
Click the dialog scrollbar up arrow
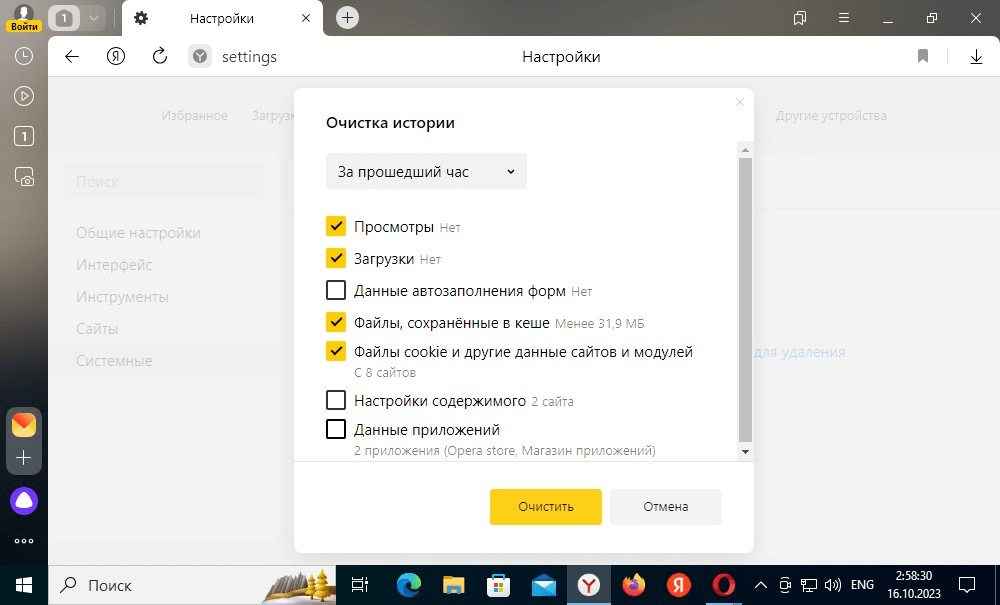745,150
